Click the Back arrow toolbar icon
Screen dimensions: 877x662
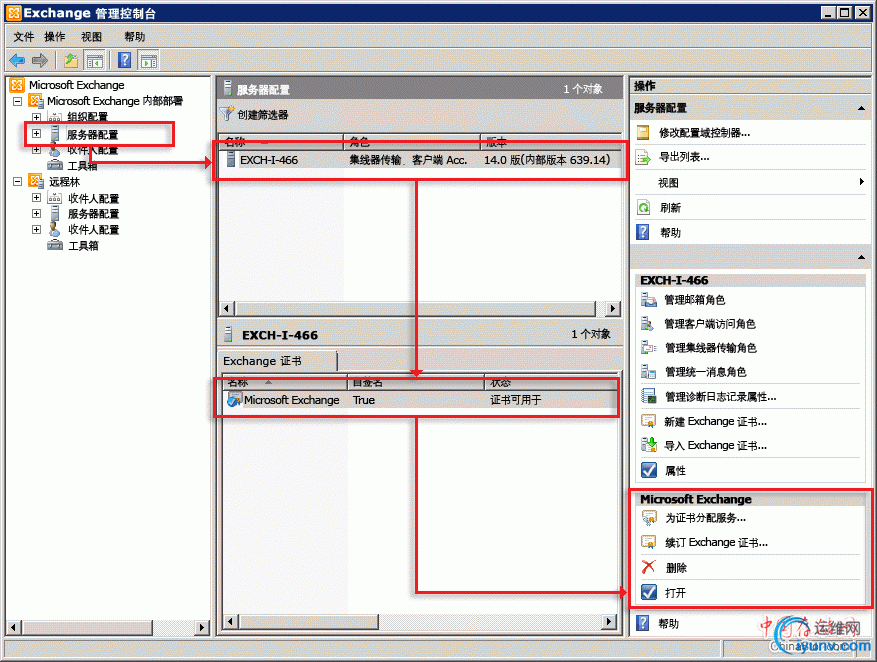coord(17,60)
